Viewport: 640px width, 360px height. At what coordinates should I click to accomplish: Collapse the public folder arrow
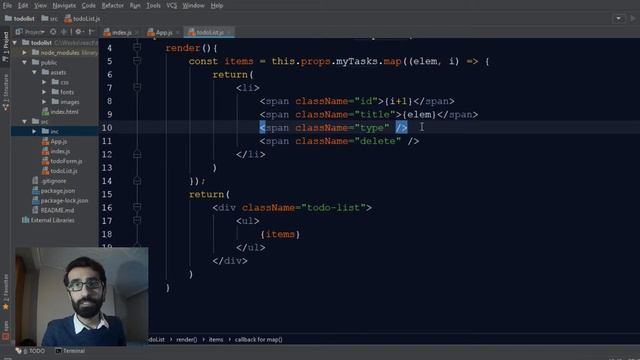coord(24,62)
